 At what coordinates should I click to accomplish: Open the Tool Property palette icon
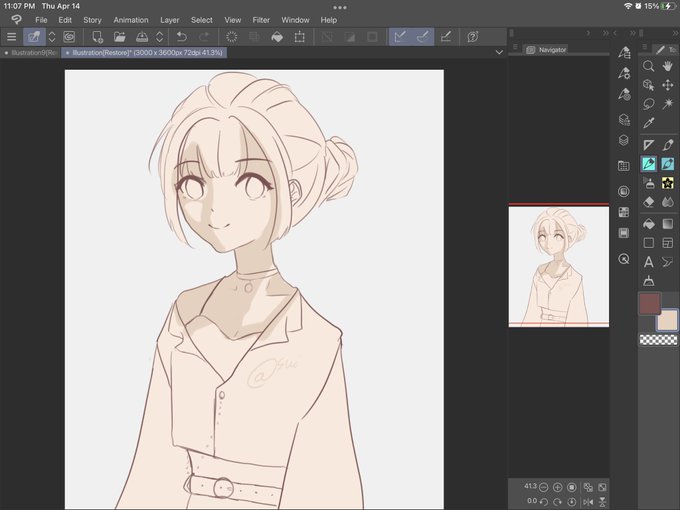tap(624, 73)
